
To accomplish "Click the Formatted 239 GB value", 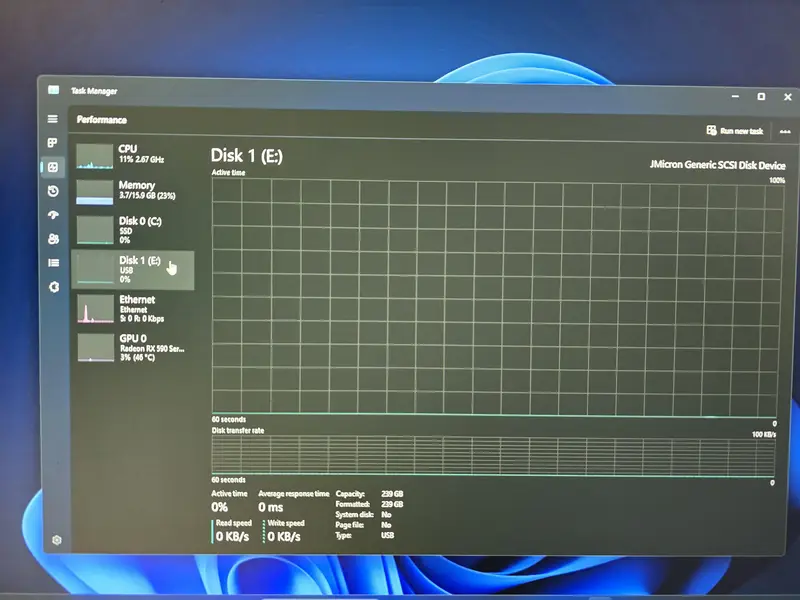I will click(x=392, y=504).
